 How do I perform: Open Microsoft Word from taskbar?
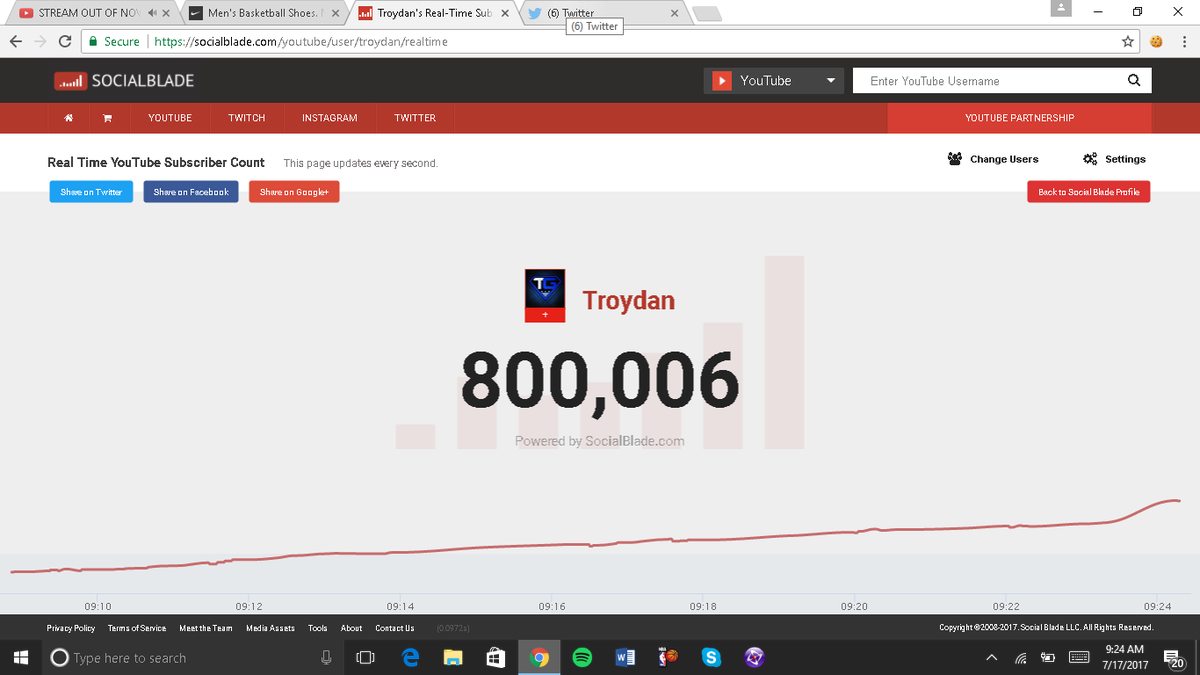626,657
